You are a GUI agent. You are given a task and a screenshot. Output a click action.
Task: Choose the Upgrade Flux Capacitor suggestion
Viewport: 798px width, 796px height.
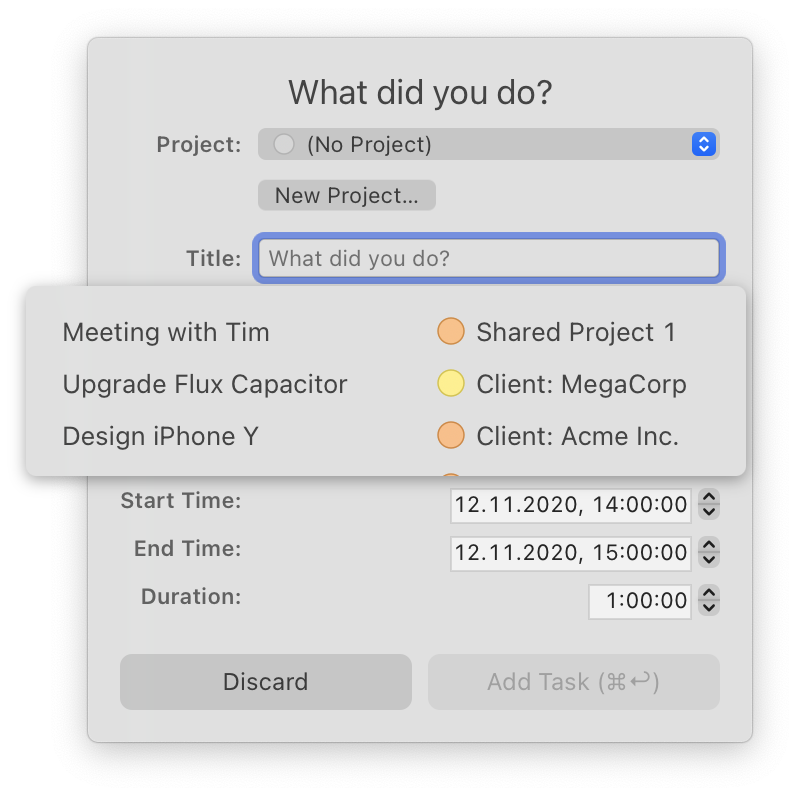point(205,384)
